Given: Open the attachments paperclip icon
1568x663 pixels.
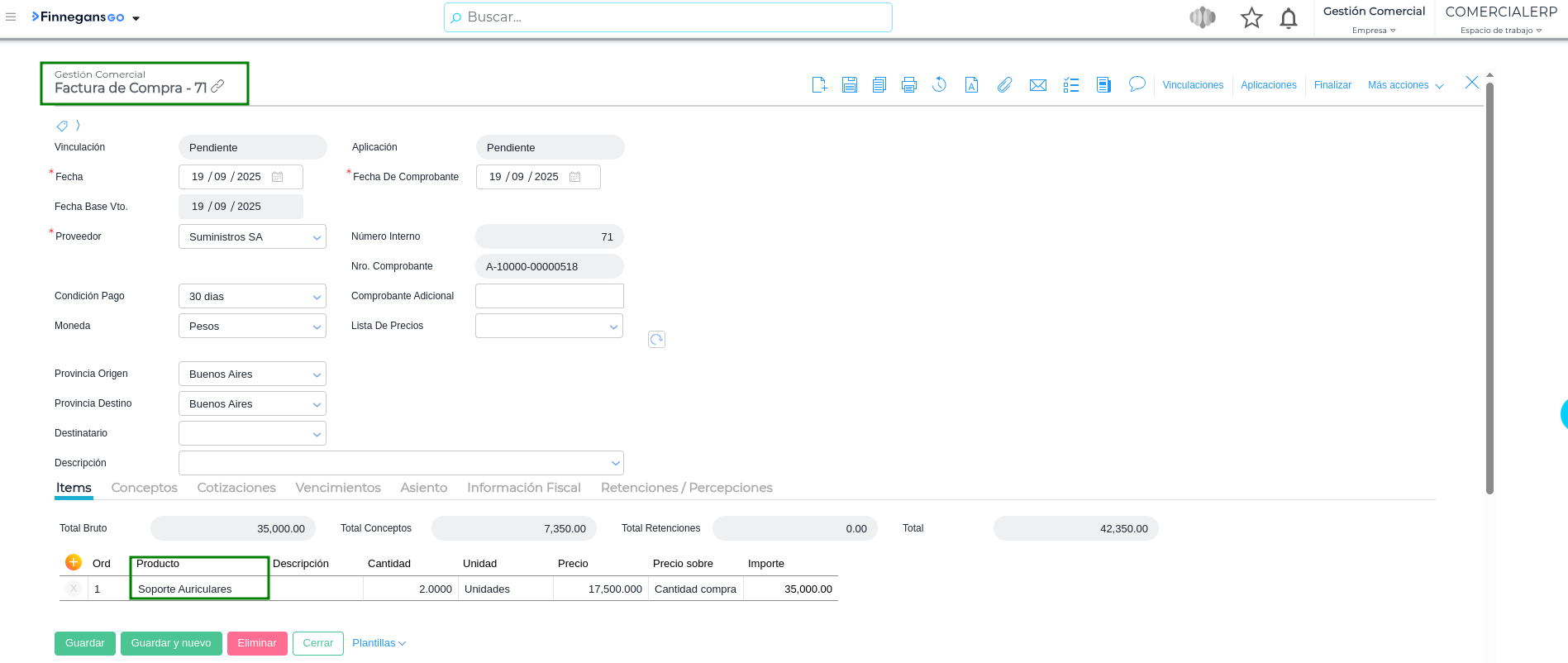Looking at the screenshot, I should pyautogui.click(x=1004, y=84).
